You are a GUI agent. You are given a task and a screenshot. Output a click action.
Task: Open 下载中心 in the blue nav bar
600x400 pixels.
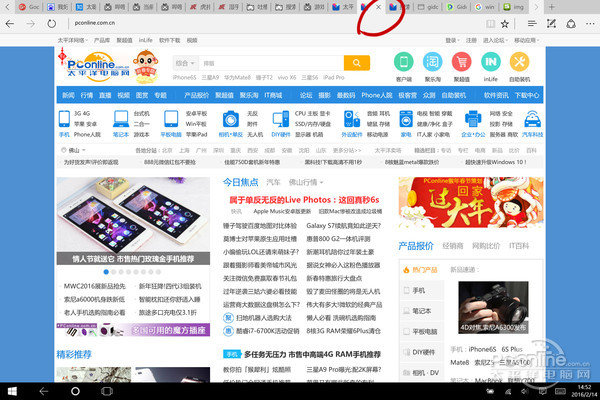527,95
